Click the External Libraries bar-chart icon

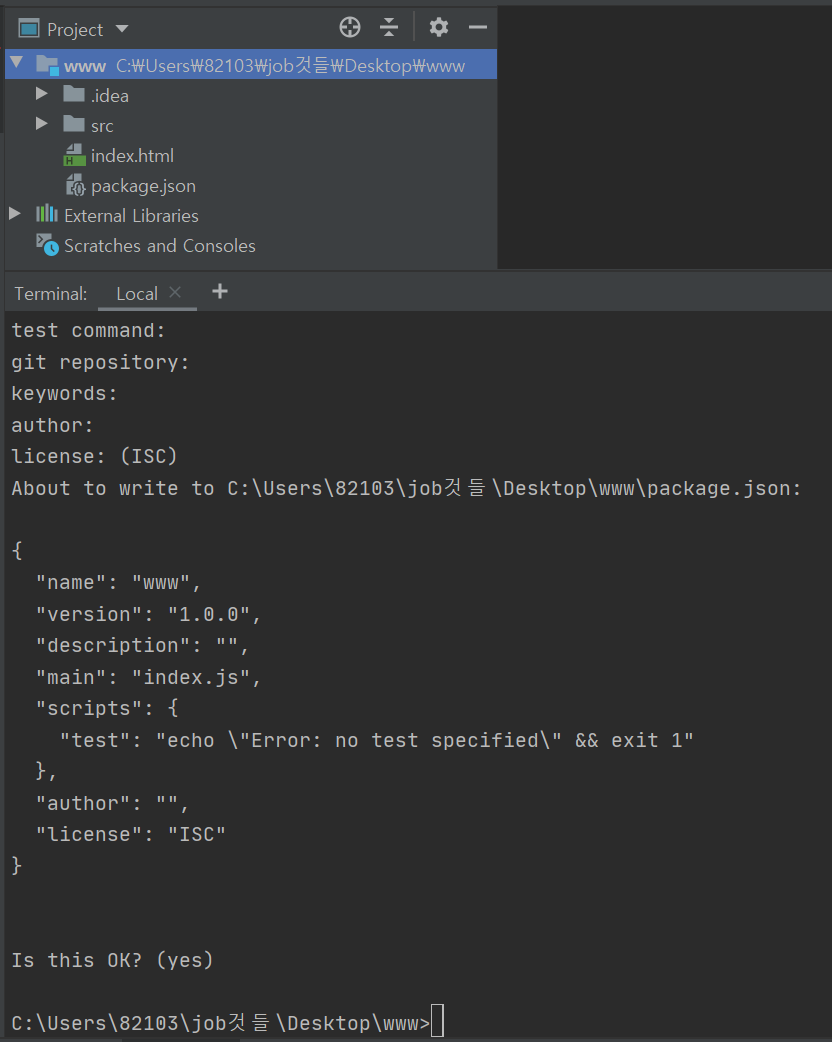tap(47, 214)
